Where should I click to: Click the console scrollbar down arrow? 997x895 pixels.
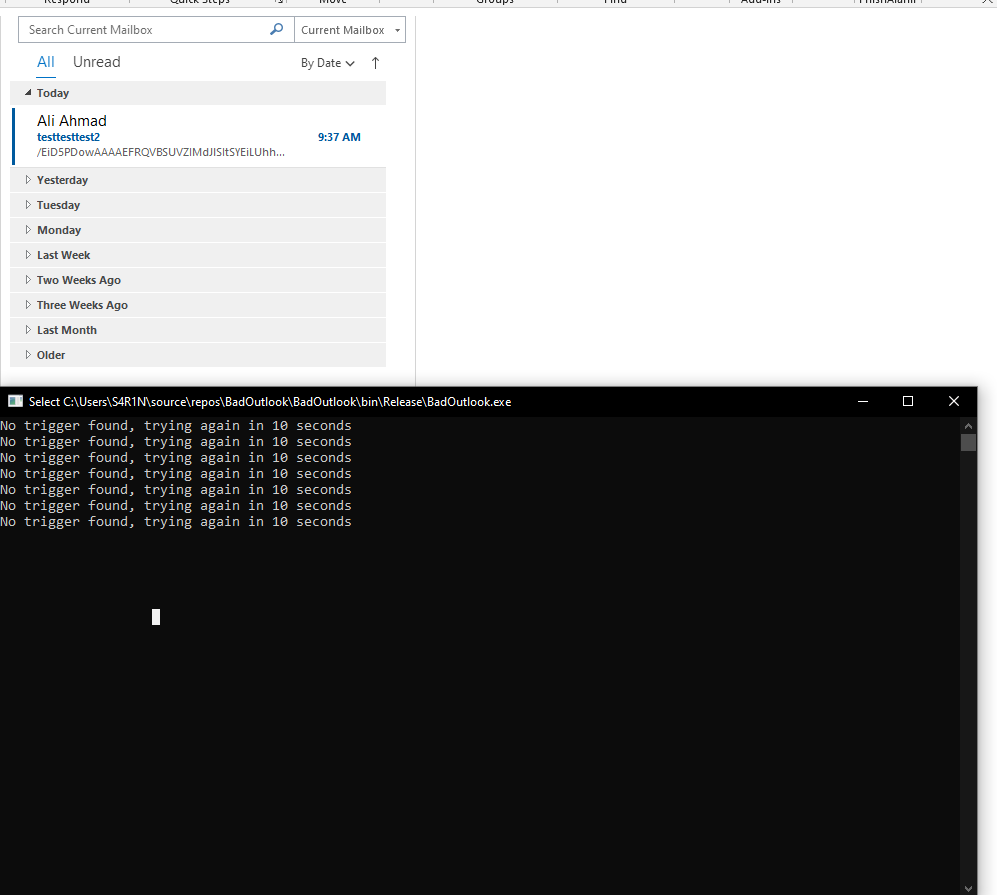coord(968,888)
